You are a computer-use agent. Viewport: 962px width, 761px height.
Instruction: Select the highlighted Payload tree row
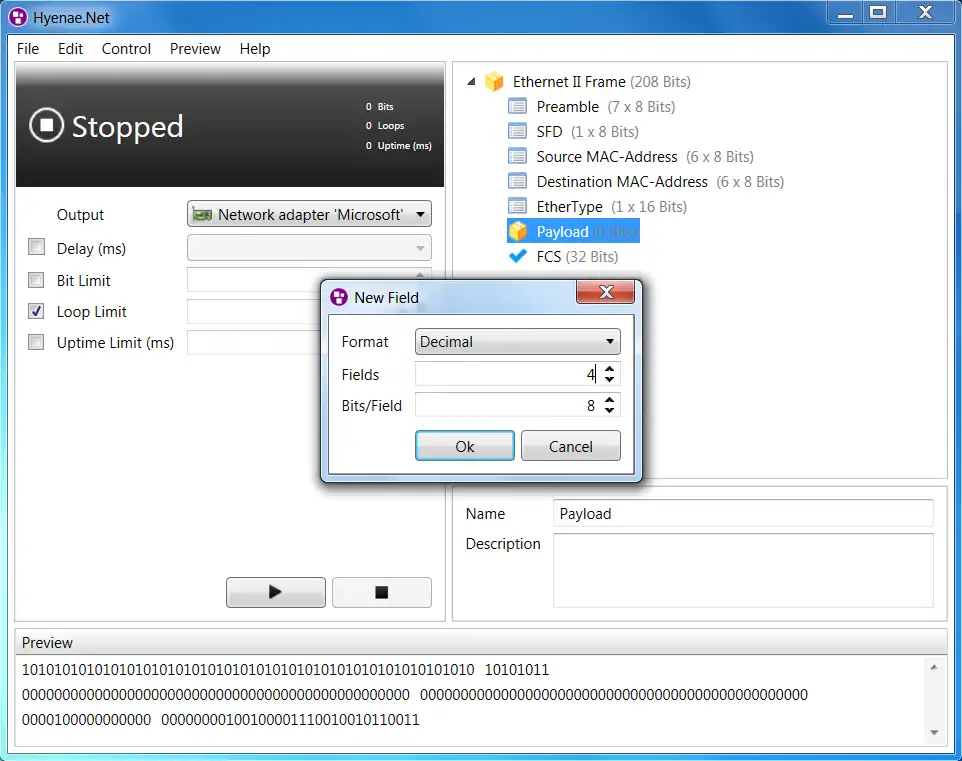click(573, 231)
